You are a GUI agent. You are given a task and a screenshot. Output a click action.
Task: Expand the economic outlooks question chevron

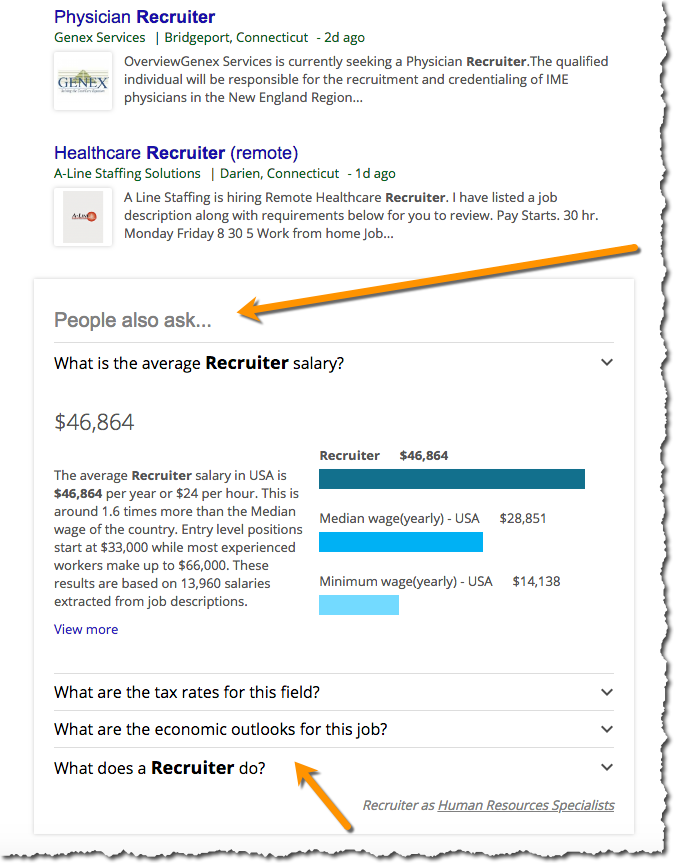click(x=607, y=729)
